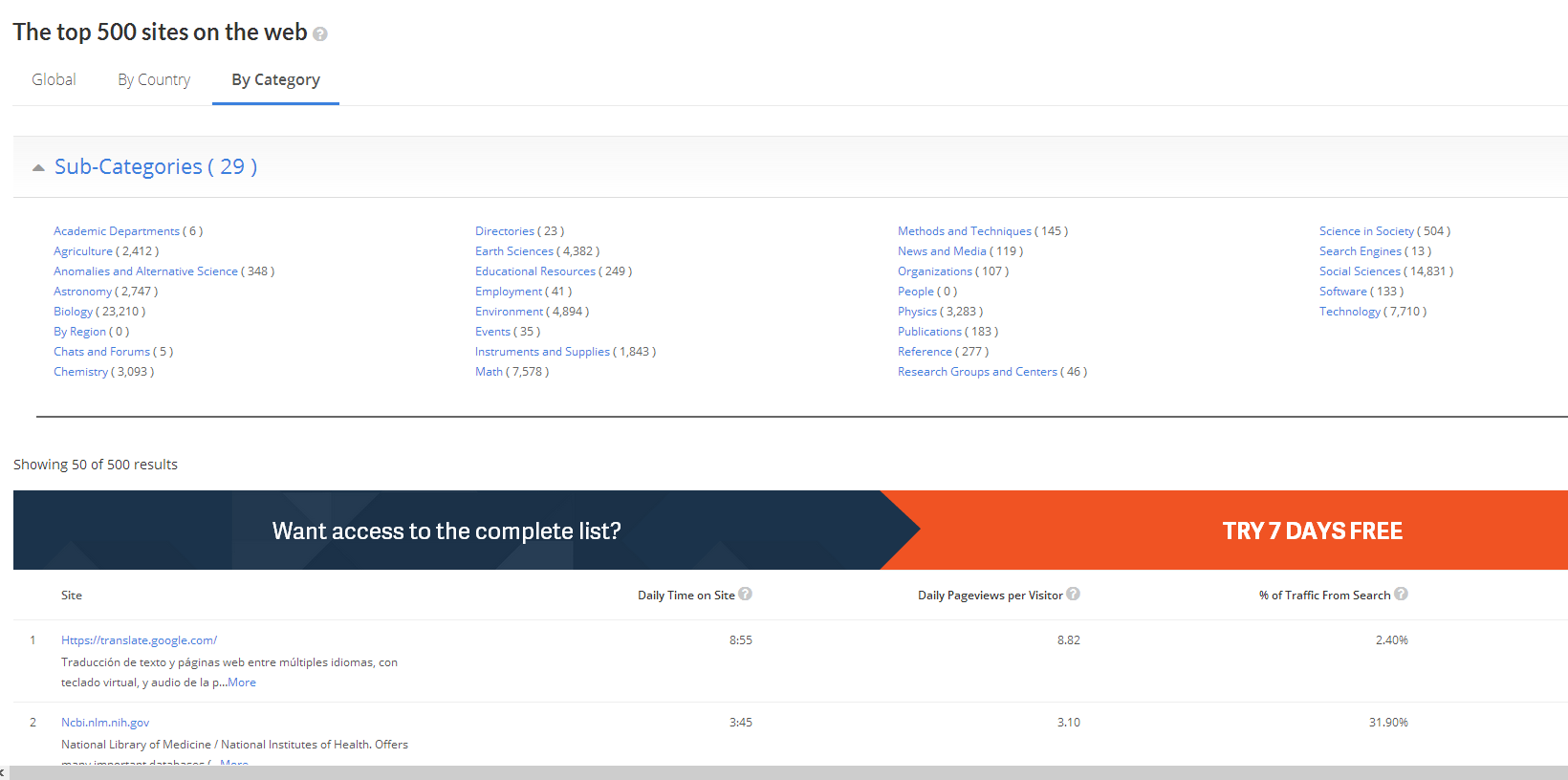Image resolution: width=1568 pixels, height=780 pixels.
Task: Click the Site column header
Action: tap(72, 596)
